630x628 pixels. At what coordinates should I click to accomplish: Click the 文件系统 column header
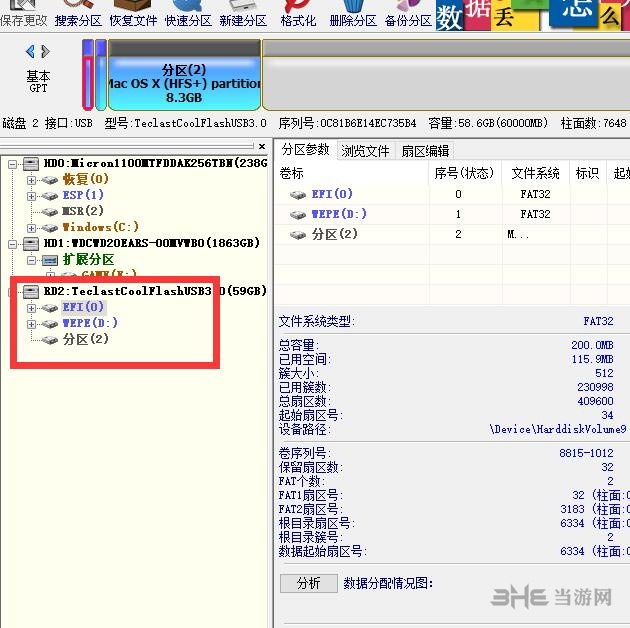[x=535, y=173]
